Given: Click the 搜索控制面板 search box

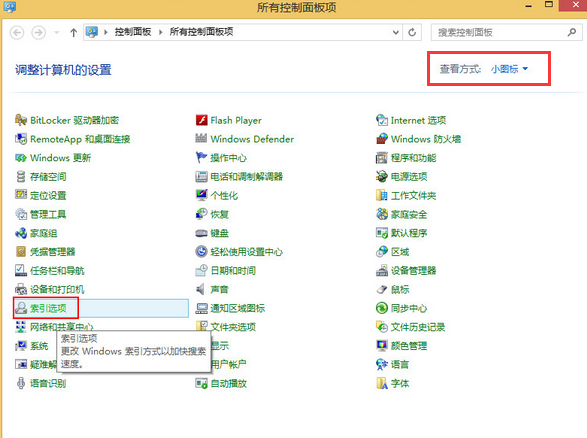Looking at the screenshot, I should [x=506, y=32].
